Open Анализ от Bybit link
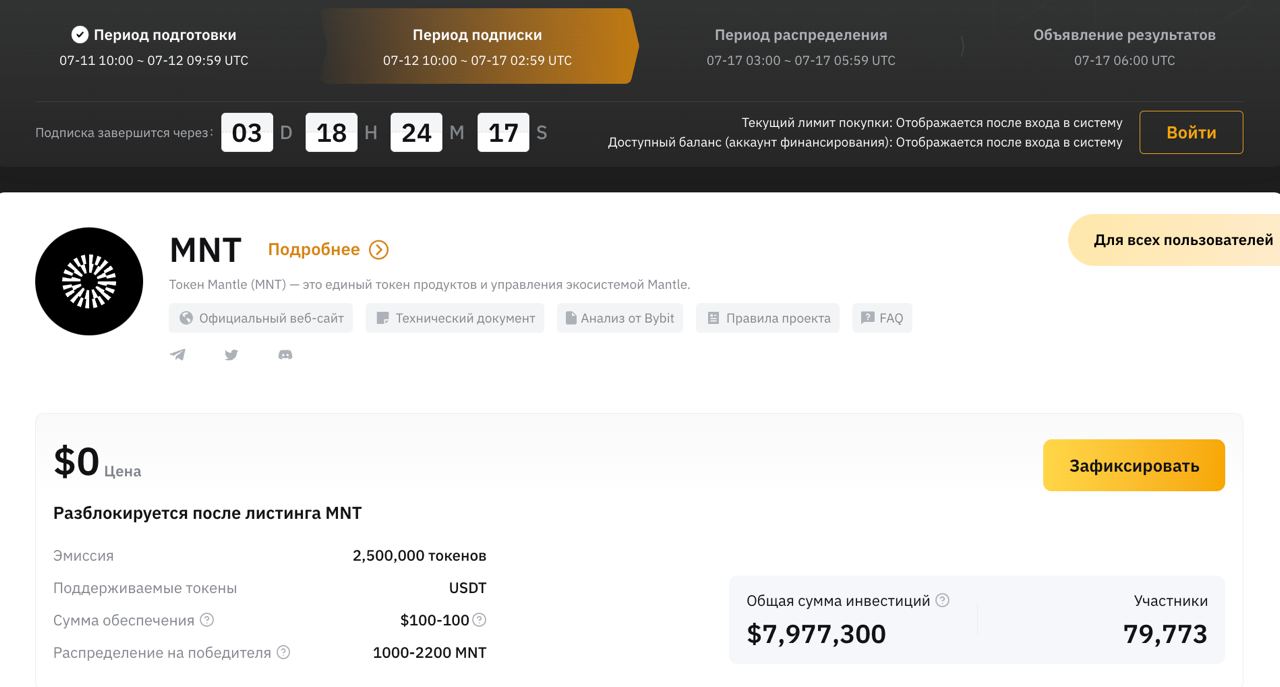 click(620, 318)
